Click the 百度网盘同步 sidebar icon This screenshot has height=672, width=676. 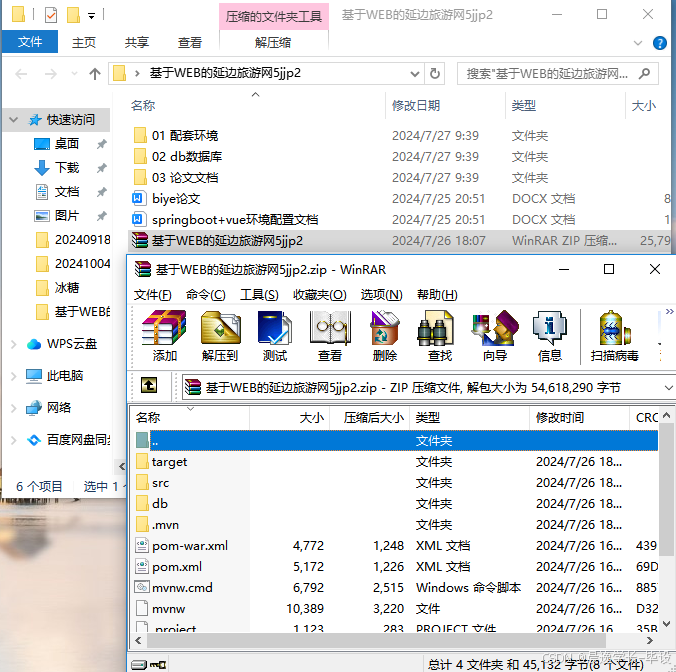click(x=34, y=440)
